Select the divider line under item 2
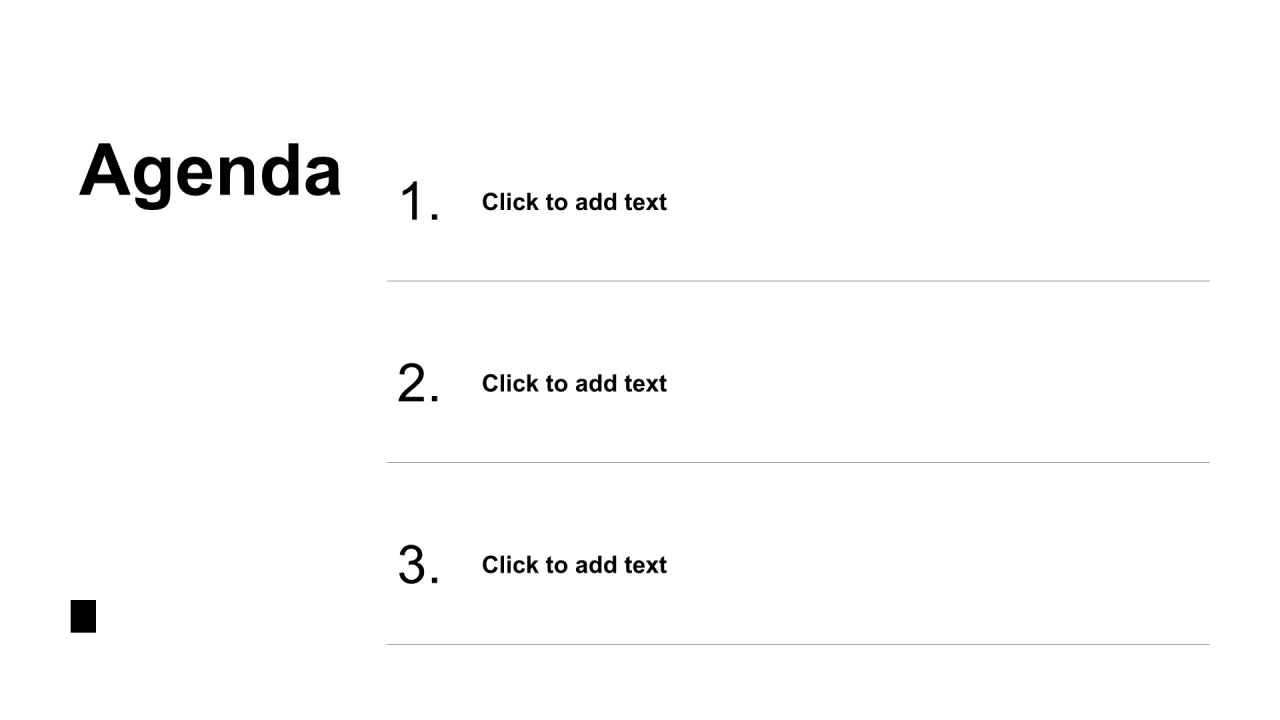 (x=798, y=462)
